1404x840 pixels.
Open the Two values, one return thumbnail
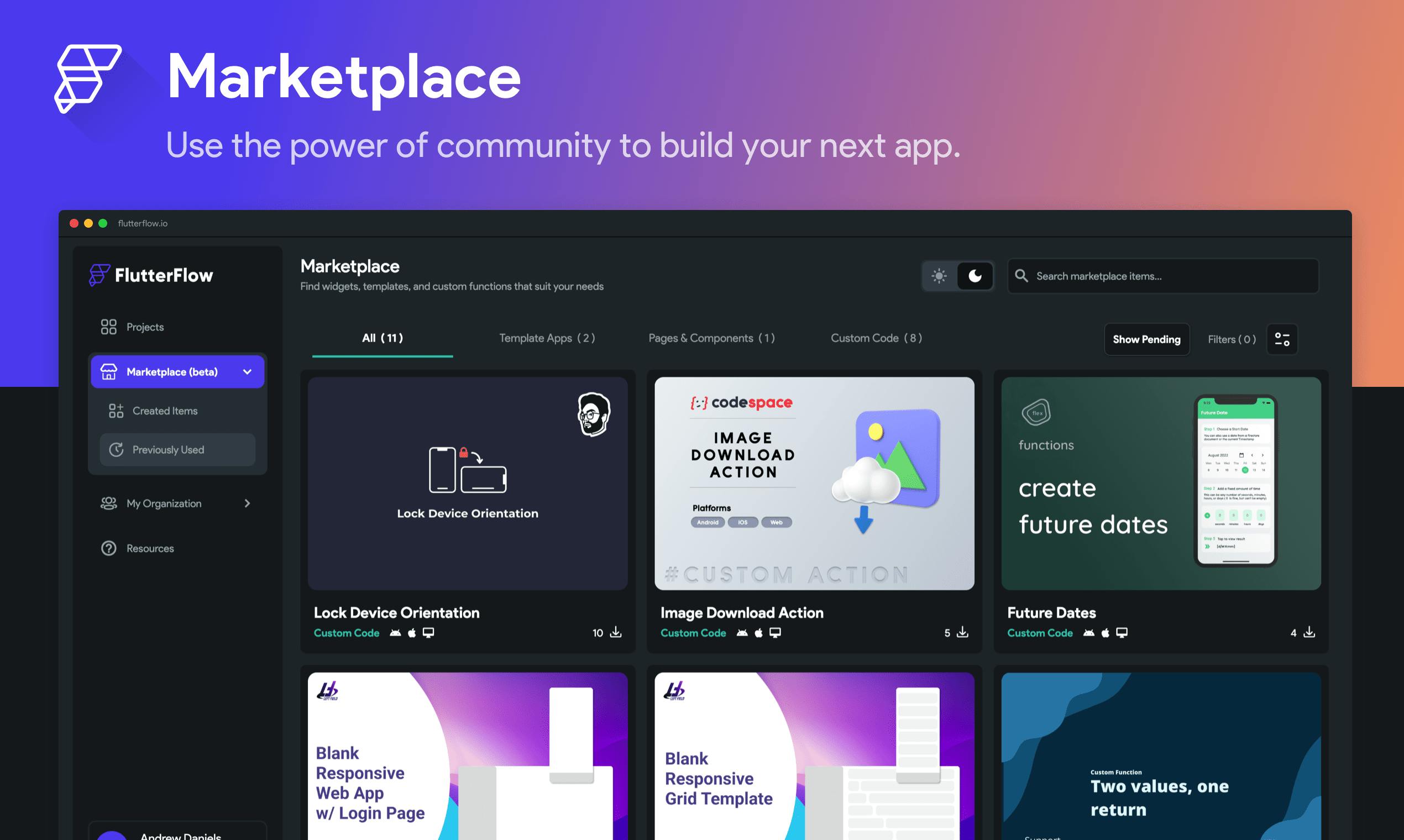point(1161,756)
